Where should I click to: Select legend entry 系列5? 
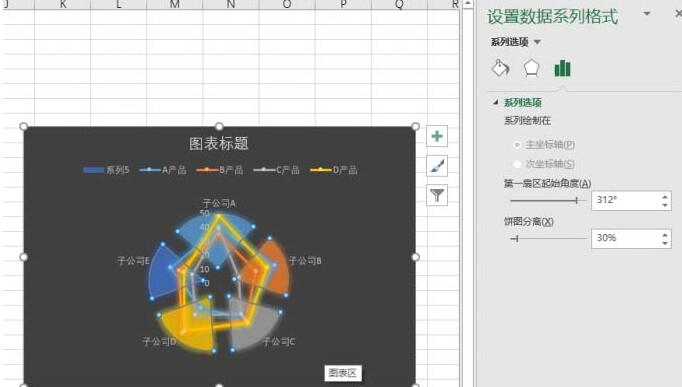click(106, 170)
